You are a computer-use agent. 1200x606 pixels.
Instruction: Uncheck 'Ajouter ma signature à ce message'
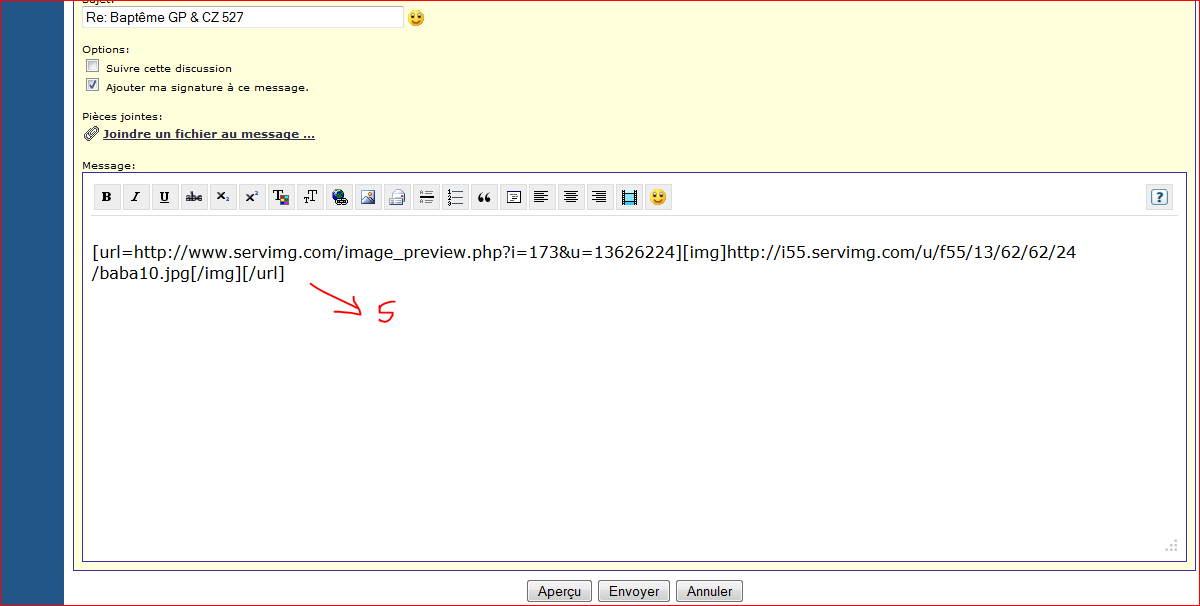pos(93,86)
